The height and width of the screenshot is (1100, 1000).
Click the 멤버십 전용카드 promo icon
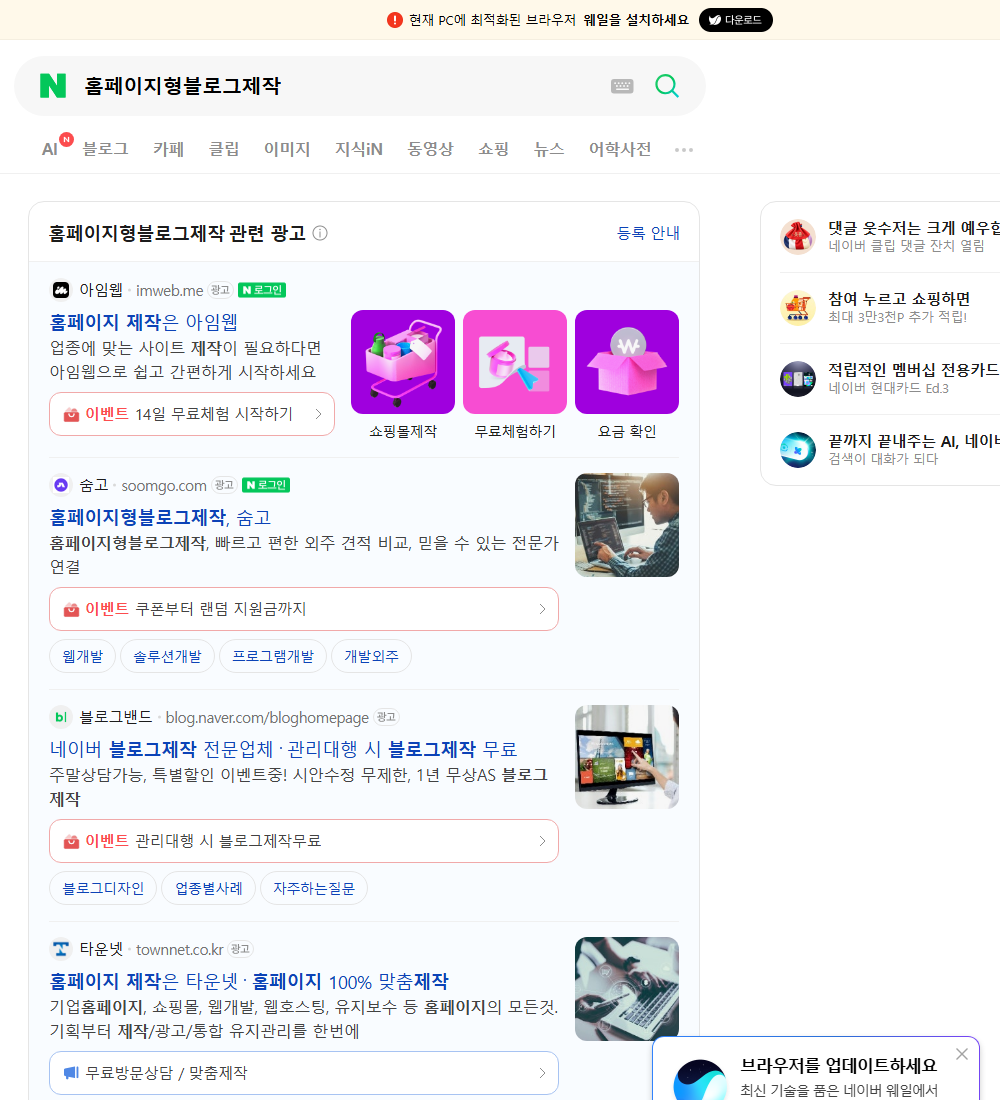(x=798, y=379)
